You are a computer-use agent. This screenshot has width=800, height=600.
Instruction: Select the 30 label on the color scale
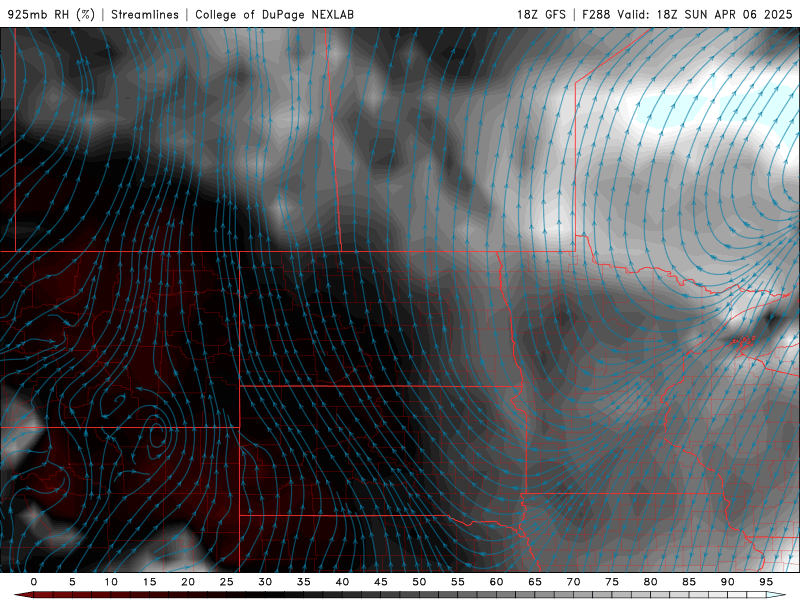point(265,582)
